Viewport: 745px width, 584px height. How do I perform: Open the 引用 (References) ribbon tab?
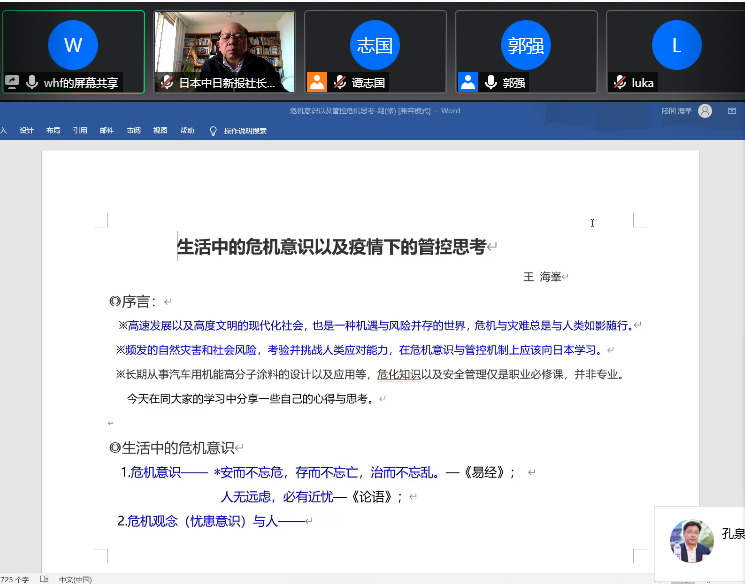[x=80, y=130]
